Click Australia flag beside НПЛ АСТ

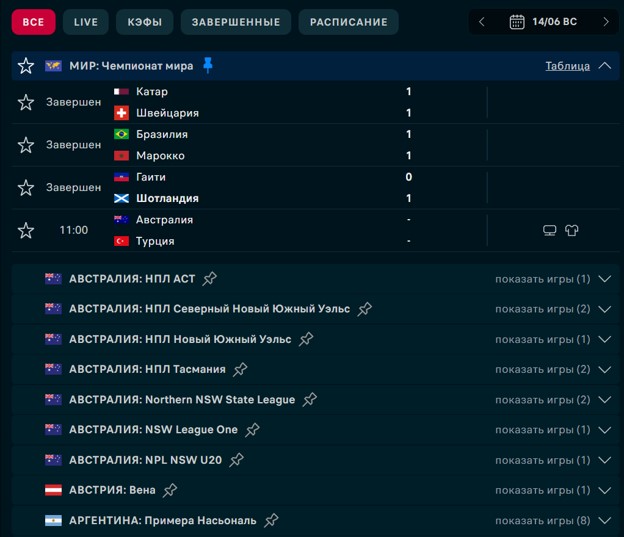(53, 279)
